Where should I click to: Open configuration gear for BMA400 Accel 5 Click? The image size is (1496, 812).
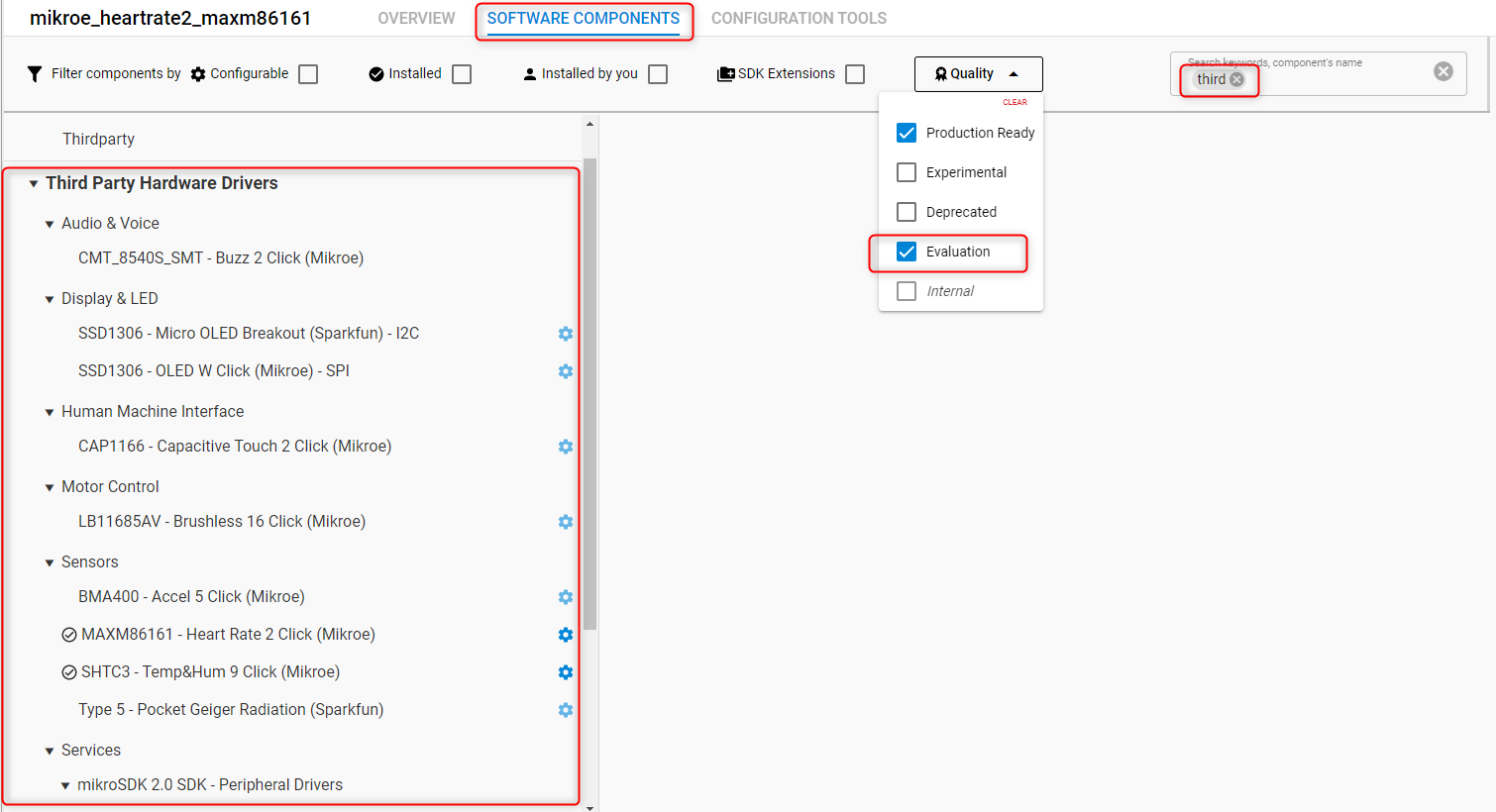tap(566, 597)
